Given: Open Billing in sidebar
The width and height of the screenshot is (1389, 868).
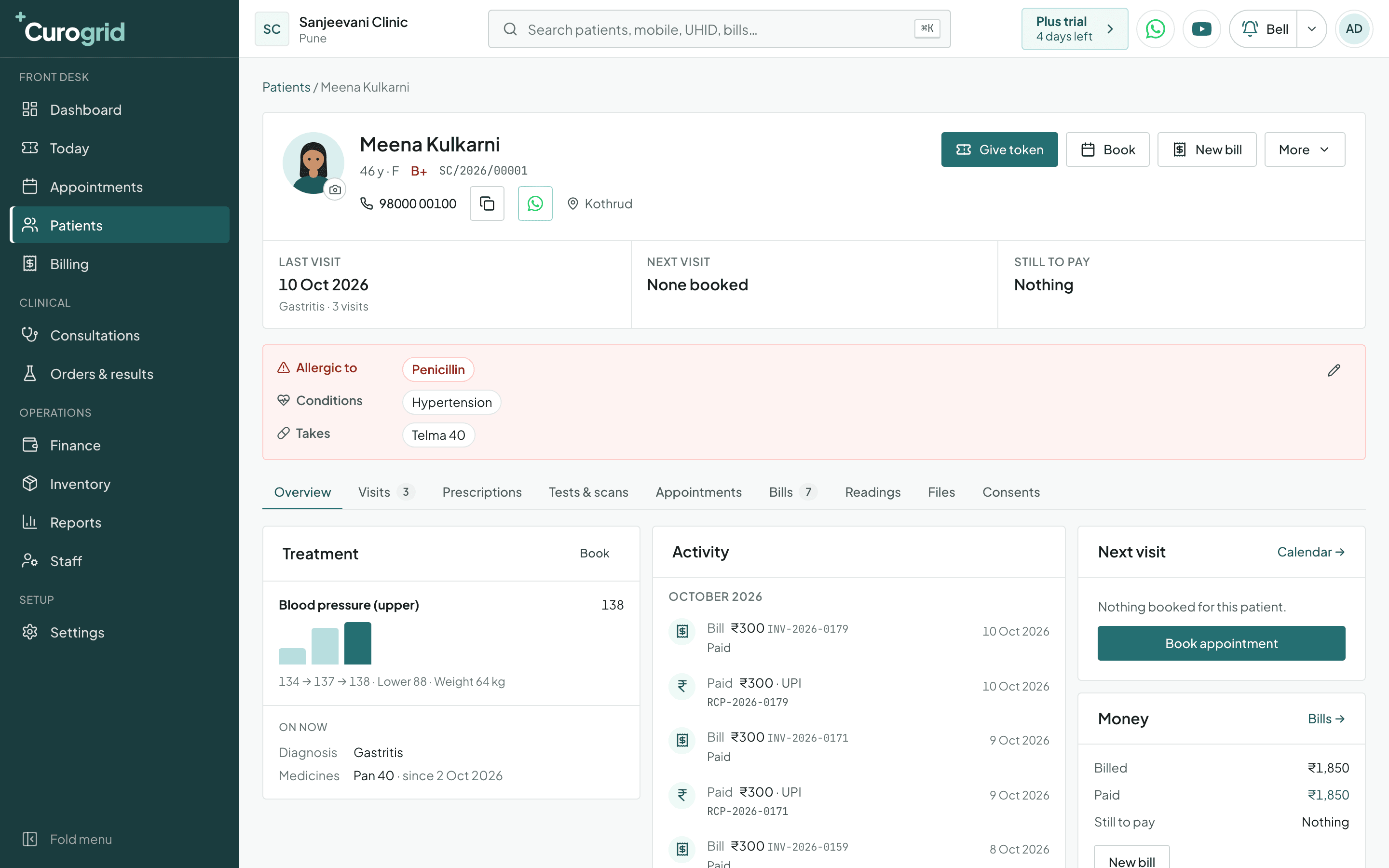Looking at the screenshot, I should [x=120, y=264].
